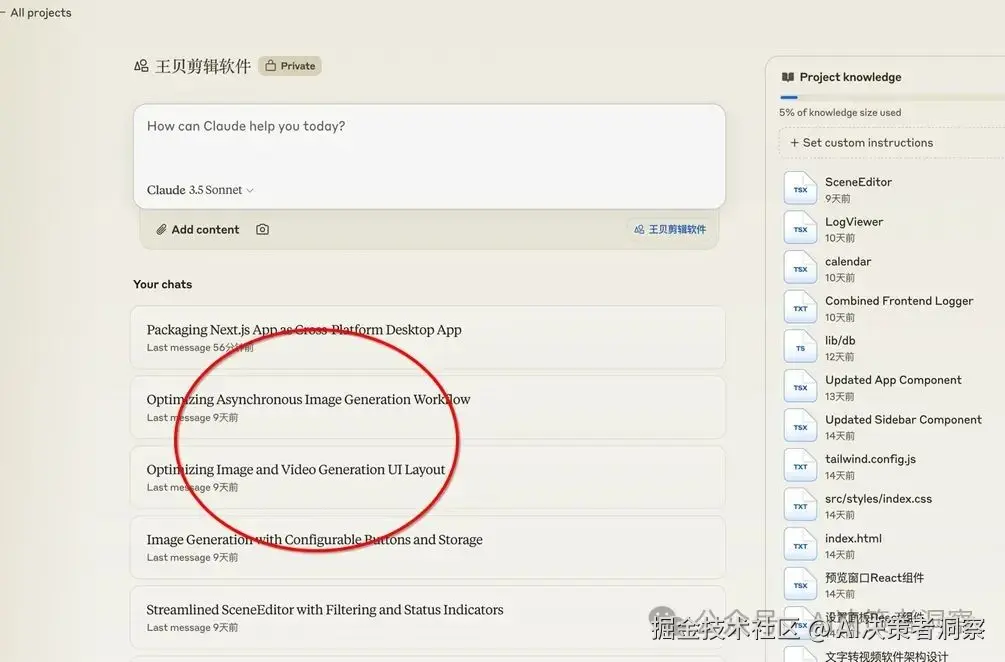Select Combined Frontend Logger file name
The height and width of the screenshot is (662, 1005).
point(899,301)
